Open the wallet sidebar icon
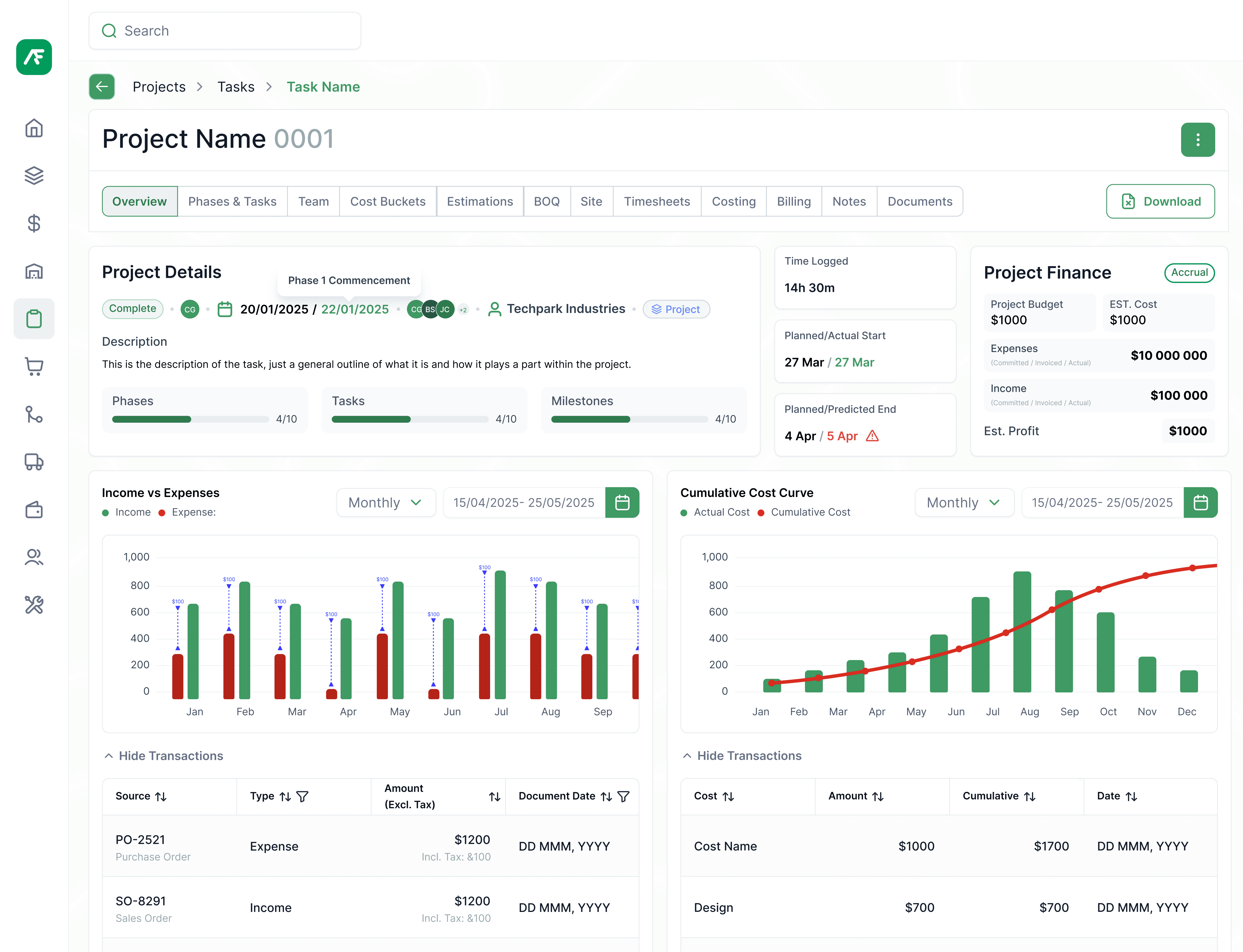This screenshot has height=952, width=1243. pos(34,510)
